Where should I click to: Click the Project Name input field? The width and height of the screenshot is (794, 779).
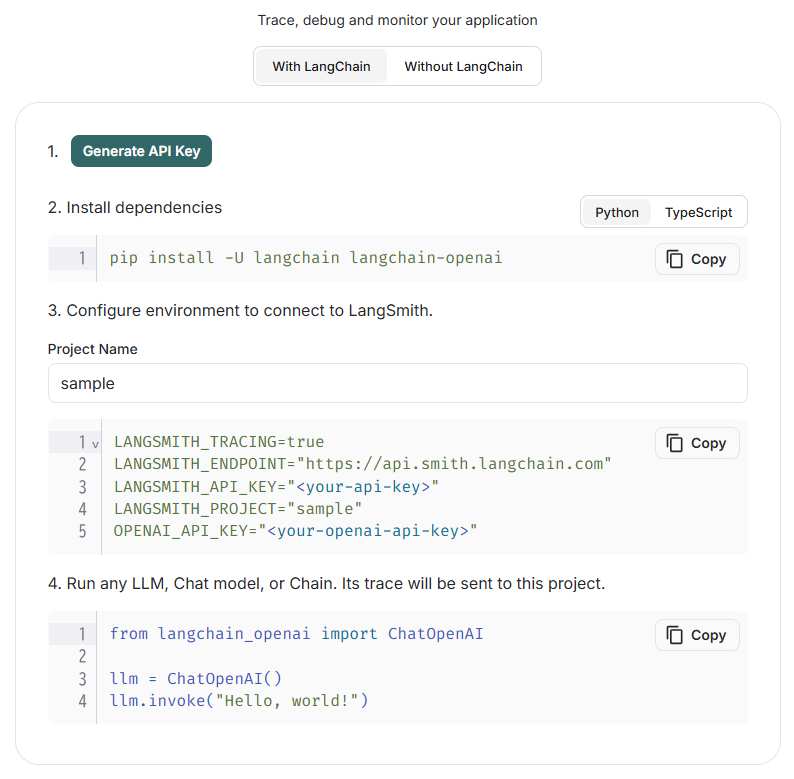pos(398,383)
